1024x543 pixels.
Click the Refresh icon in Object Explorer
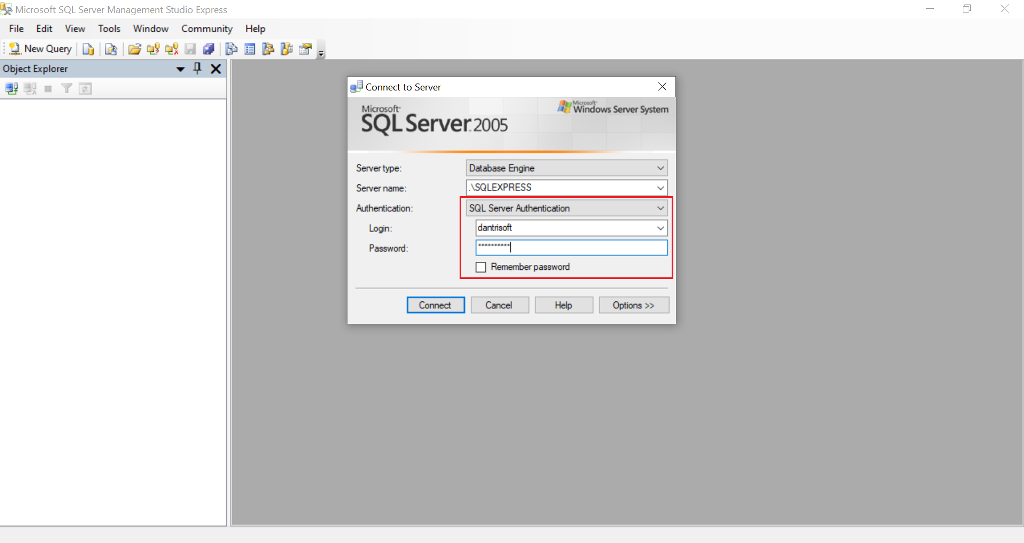tap(85, 88)
